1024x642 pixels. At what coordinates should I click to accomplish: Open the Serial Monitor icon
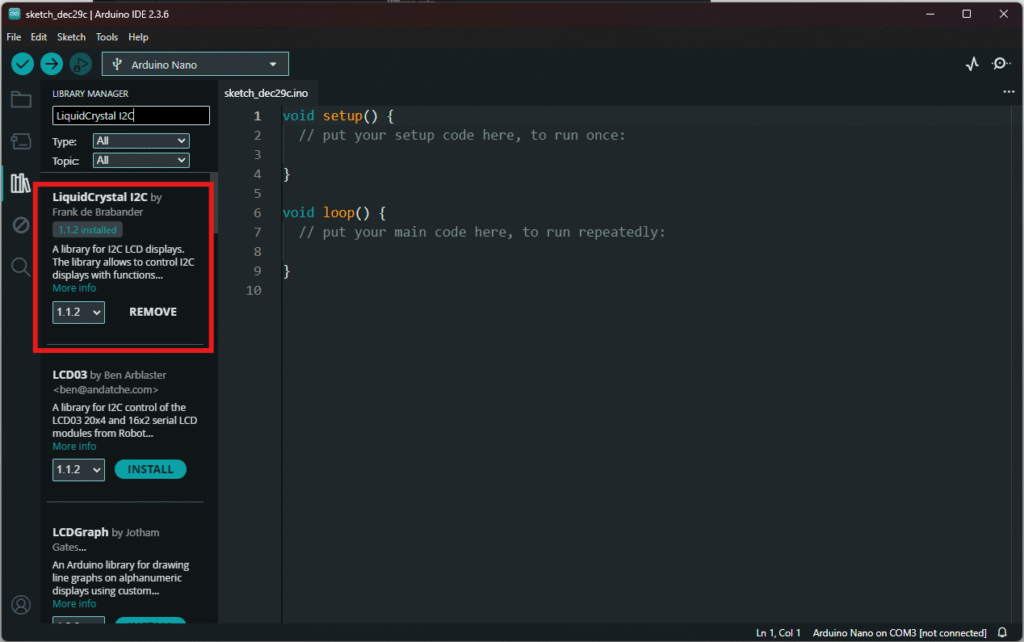coord(1001,64)
